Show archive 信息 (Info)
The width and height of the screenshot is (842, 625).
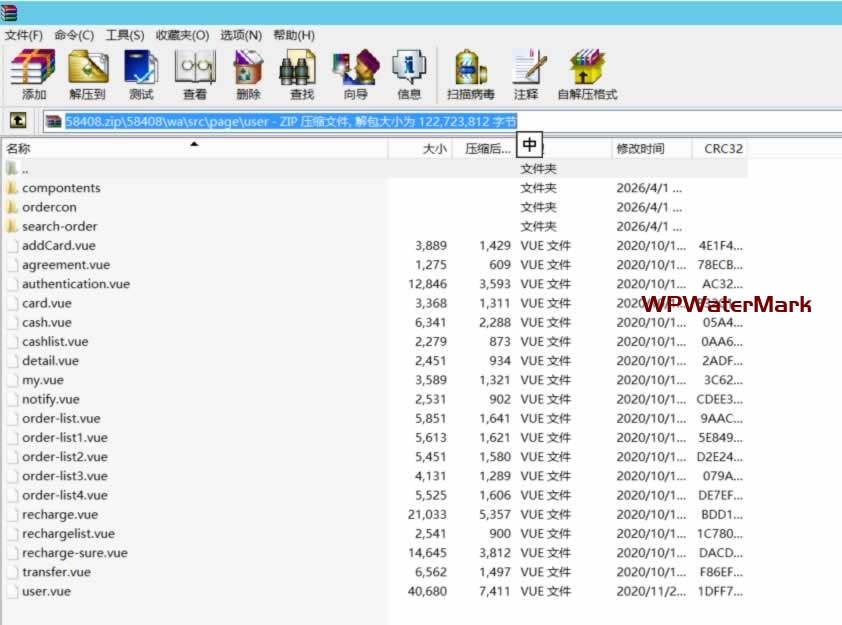409,74
